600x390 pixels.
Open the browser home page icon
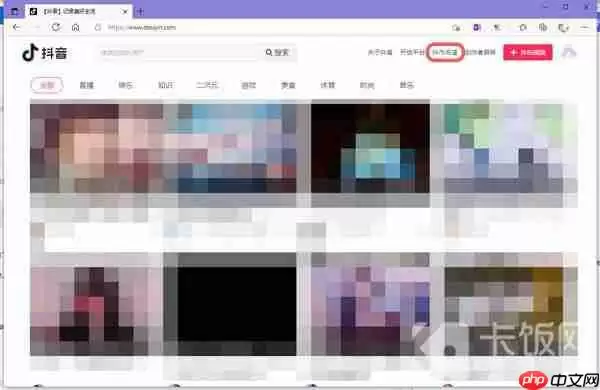76,28
